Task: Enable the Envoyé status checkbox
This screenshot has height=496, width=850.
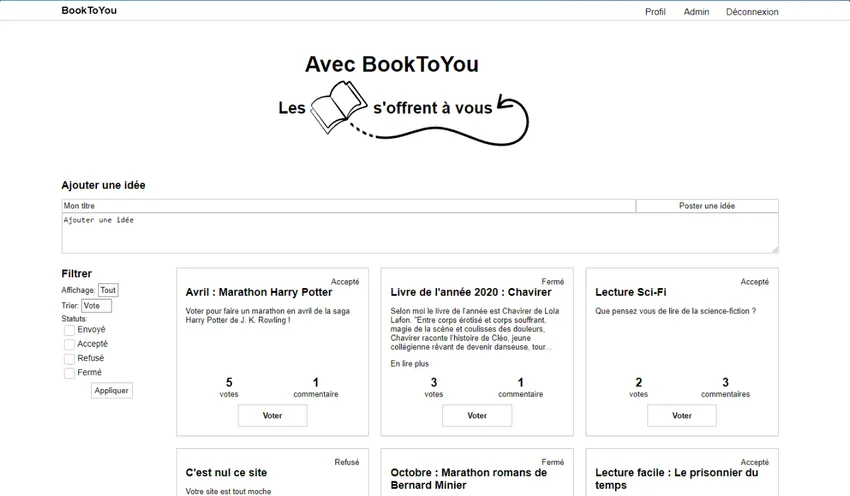Action: 69,330
